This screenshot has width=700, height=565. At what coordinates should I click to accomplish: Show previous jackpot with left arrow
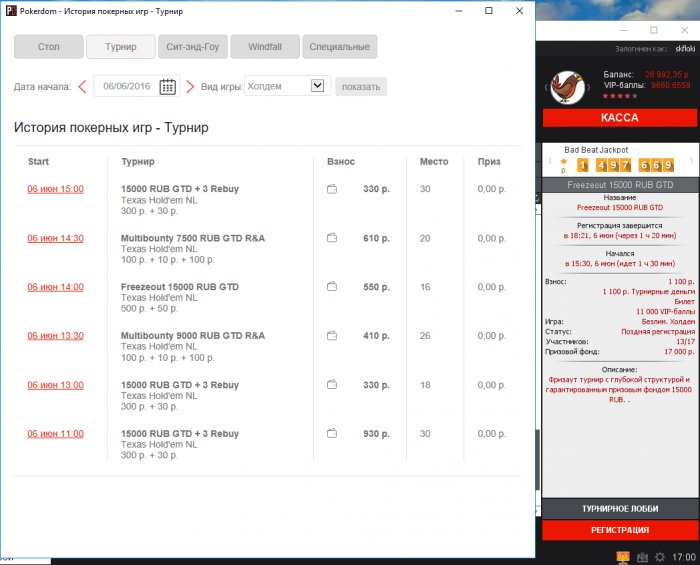pyautogui.click(x=550, y=161)
